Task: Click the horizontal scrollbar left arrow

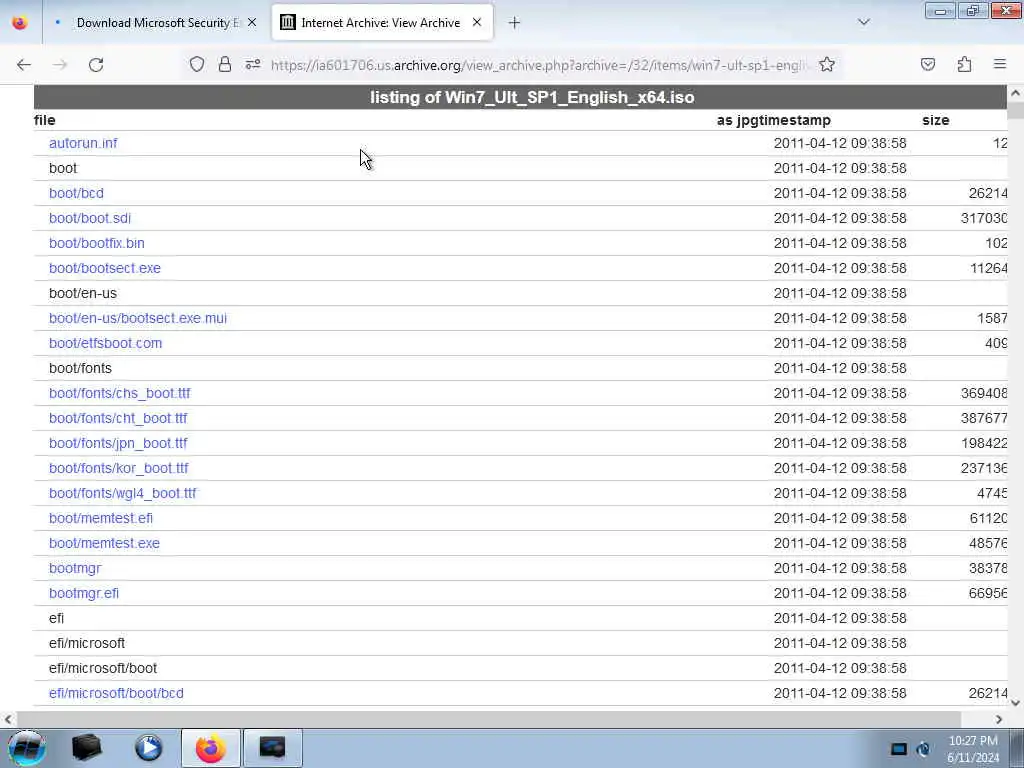Action: tap(8, 720)
